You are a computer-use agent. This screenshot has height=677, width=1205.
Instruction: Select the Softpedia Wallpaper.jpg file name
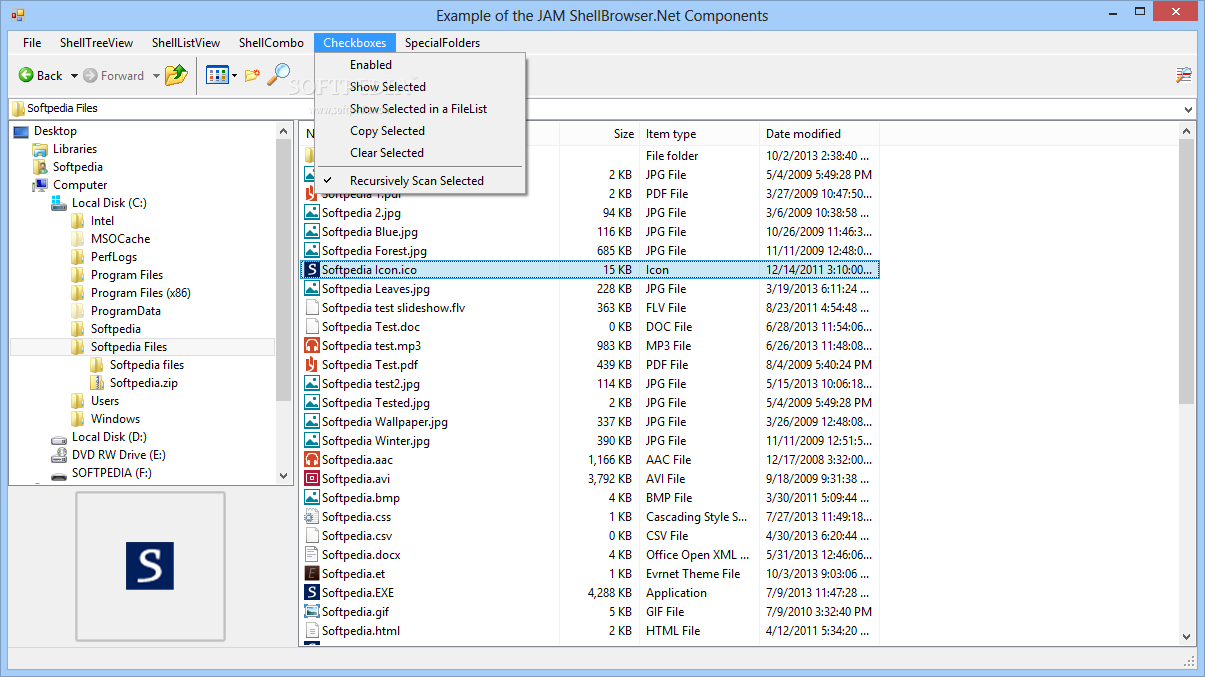click(385, 421)
